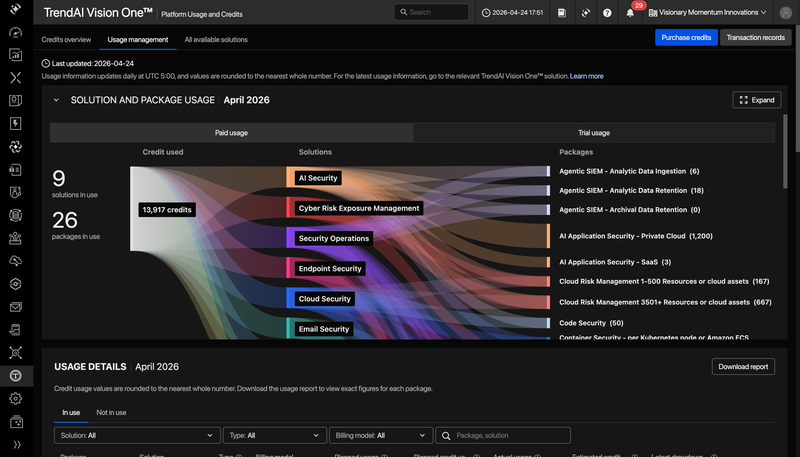Open the Administration gear icon in sidebar
Image resolution: width=800 pixels, height=457 pixels.
click(x=16, y=398)
